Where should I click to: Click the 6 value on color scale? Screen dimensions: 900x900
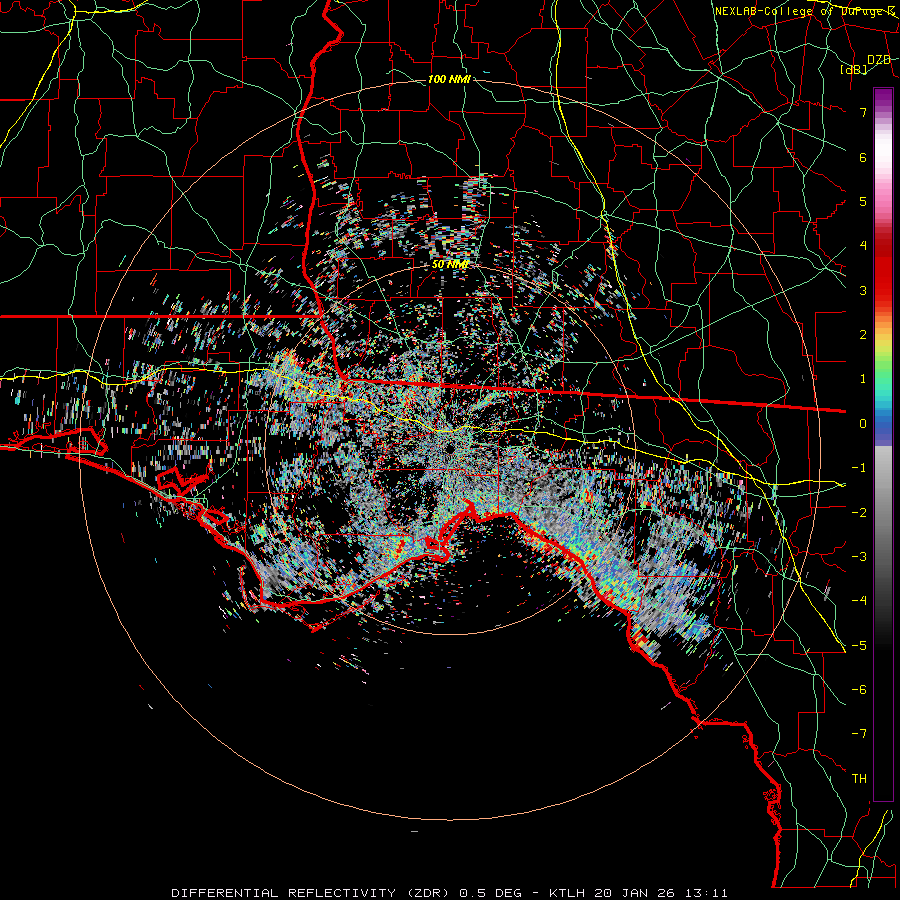coord(863,157)
